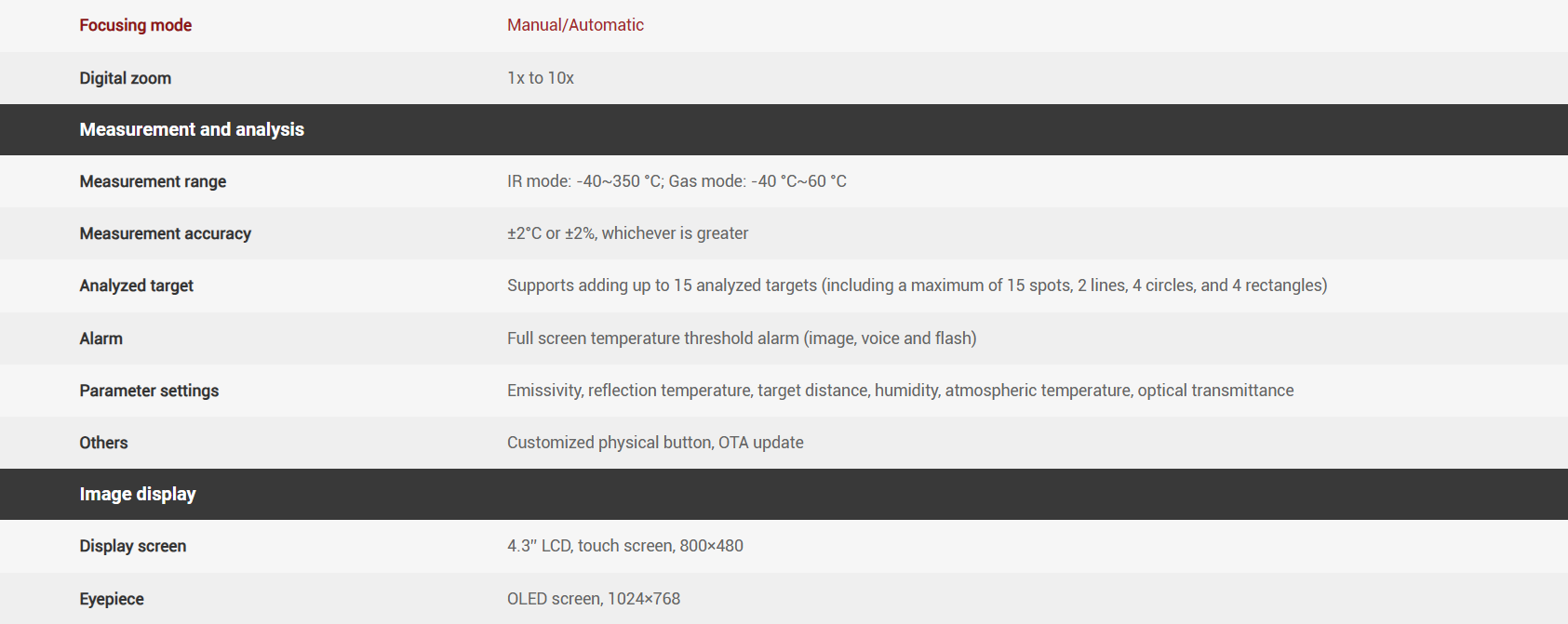Click the 1x to 10x value
The height and width of the screenshot is (624, 1568).
coord(540,78)
